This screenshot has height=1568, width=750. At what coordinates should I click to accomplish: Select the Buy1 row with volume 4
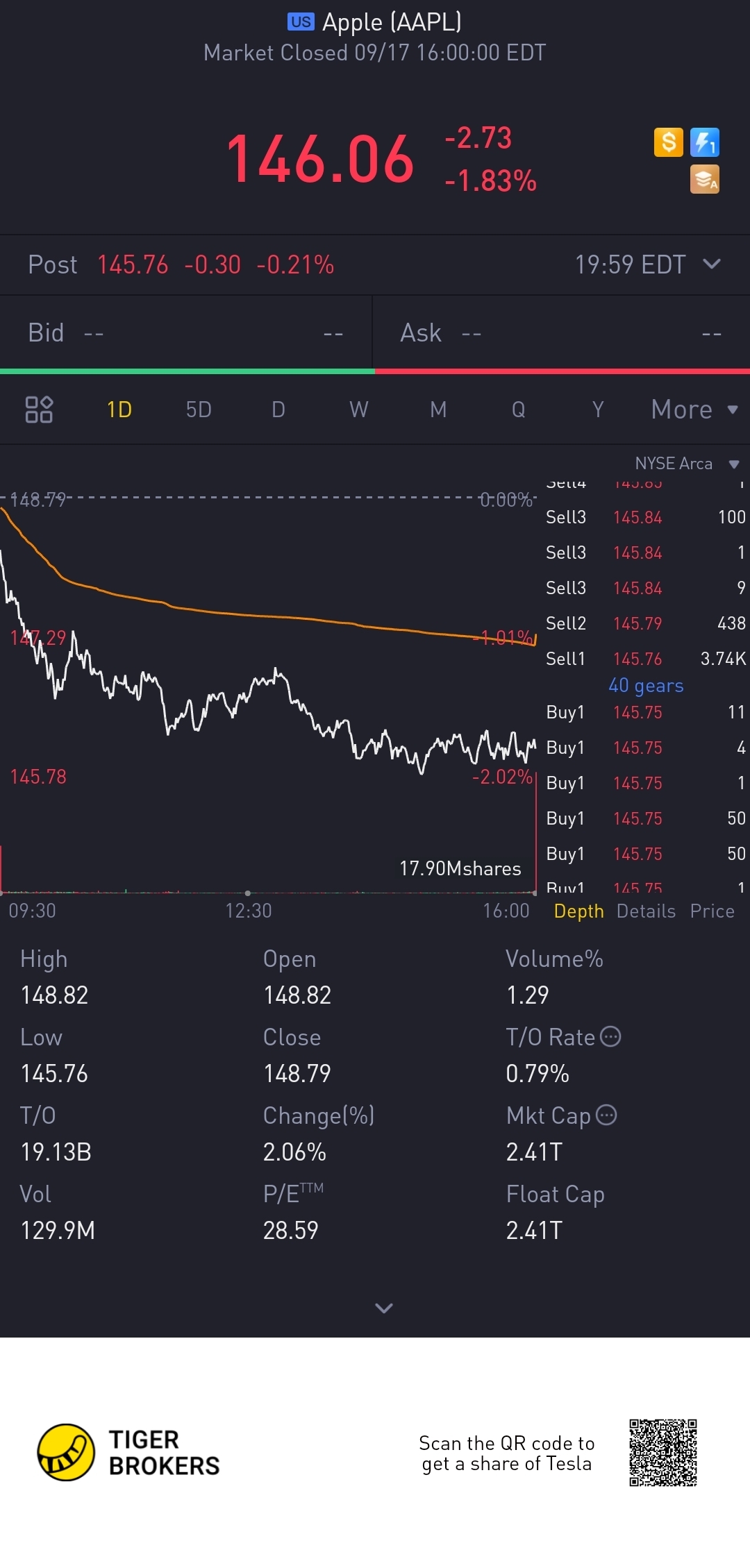click(x=646, y=748)
